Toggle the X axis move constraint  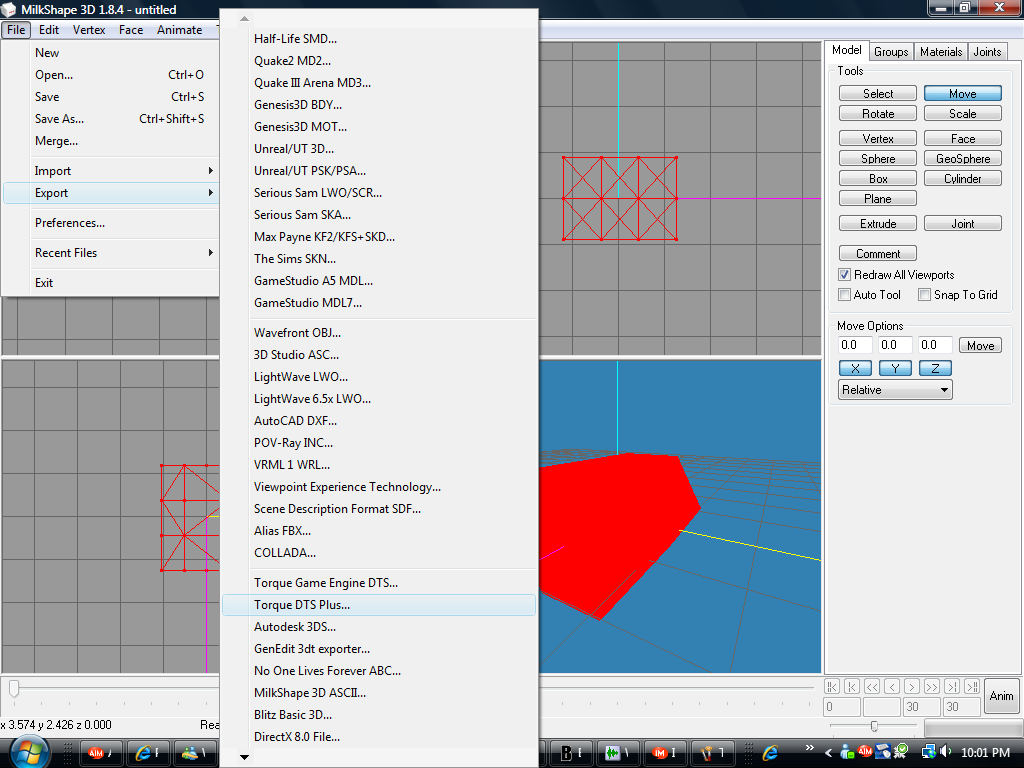coord(855,368)
